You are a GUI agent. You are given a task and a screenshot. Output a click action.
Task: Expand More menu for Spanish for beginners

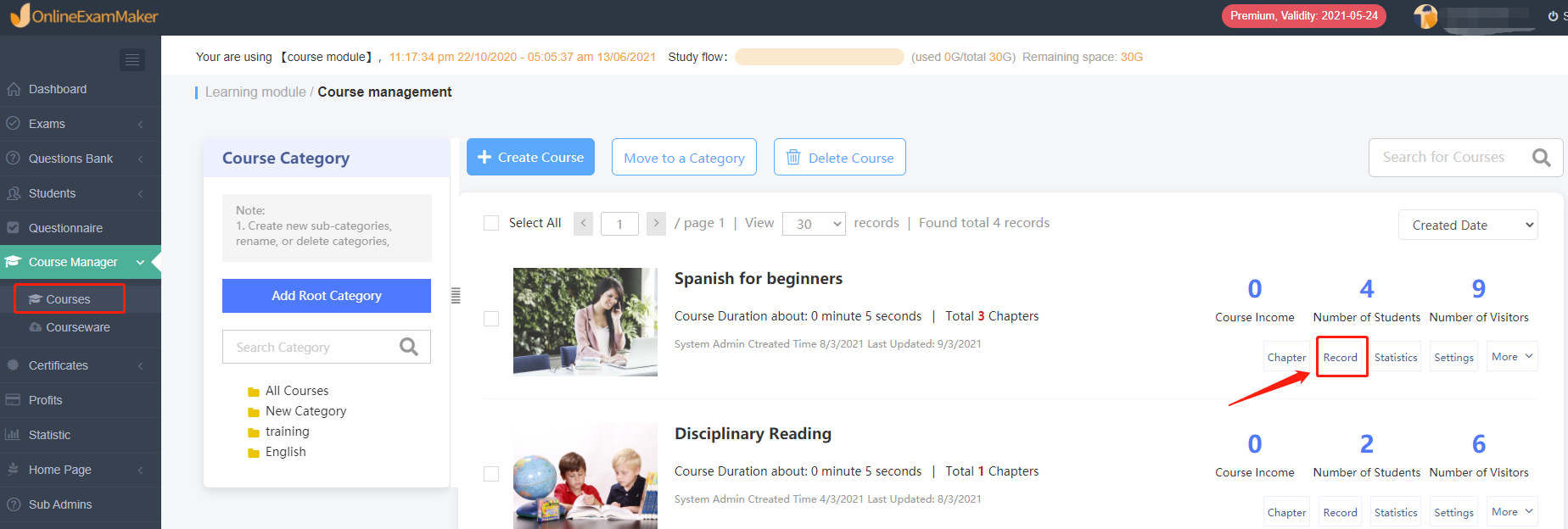[1512, 357]
